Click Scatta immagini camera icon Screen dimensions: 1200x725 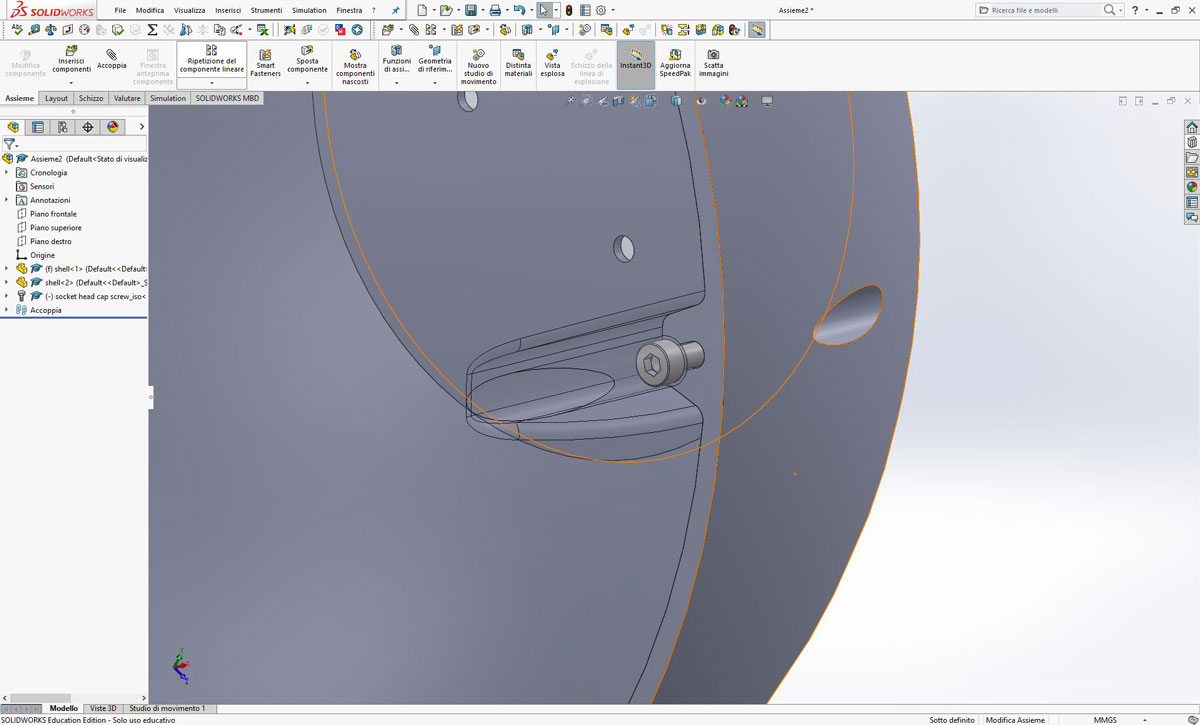click(713, 63)
